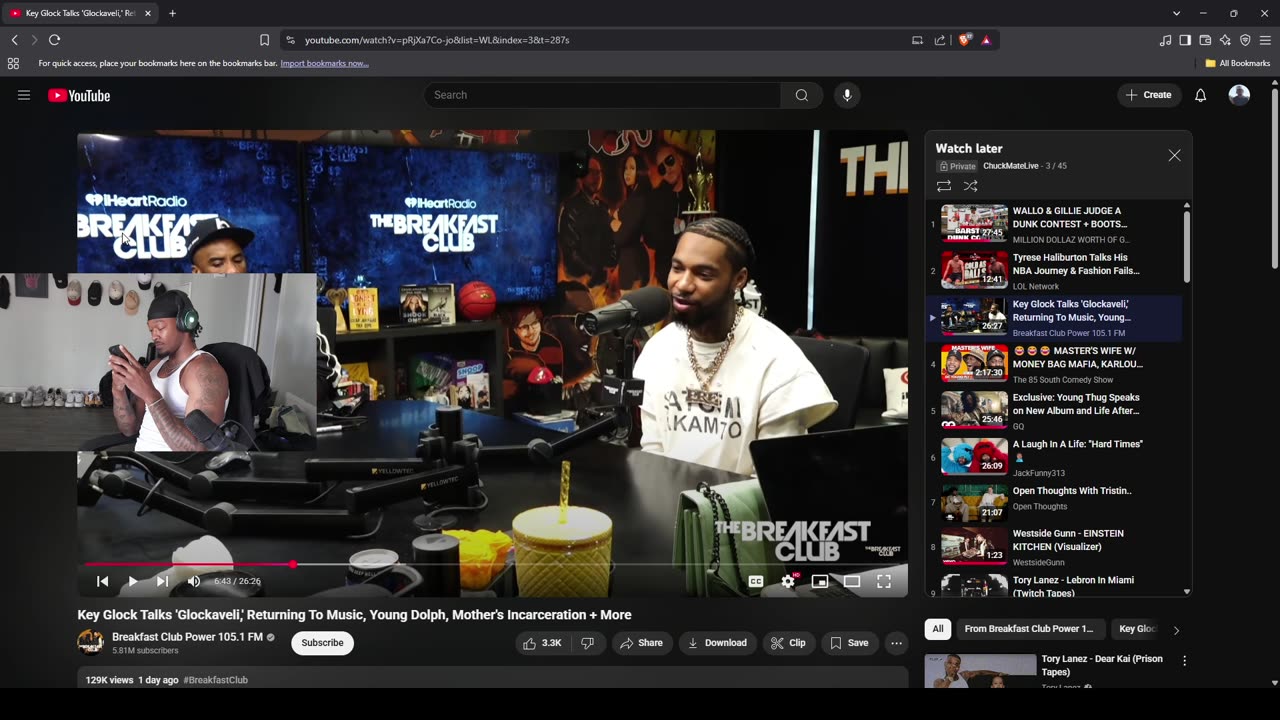Open 'Open Thoughts With Tristin' video
This screenshot has height=720, width=1280.
click(x=1054, y=503)
